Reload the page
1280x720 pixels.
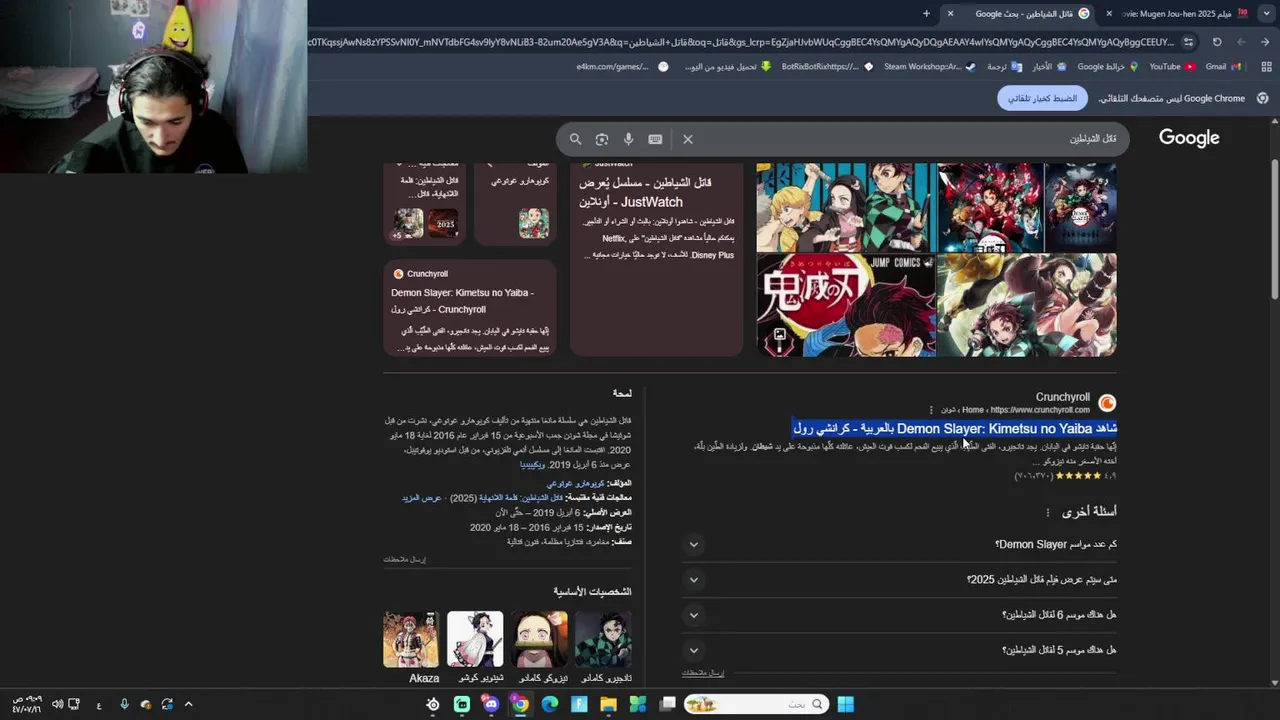pos(1217,42)
